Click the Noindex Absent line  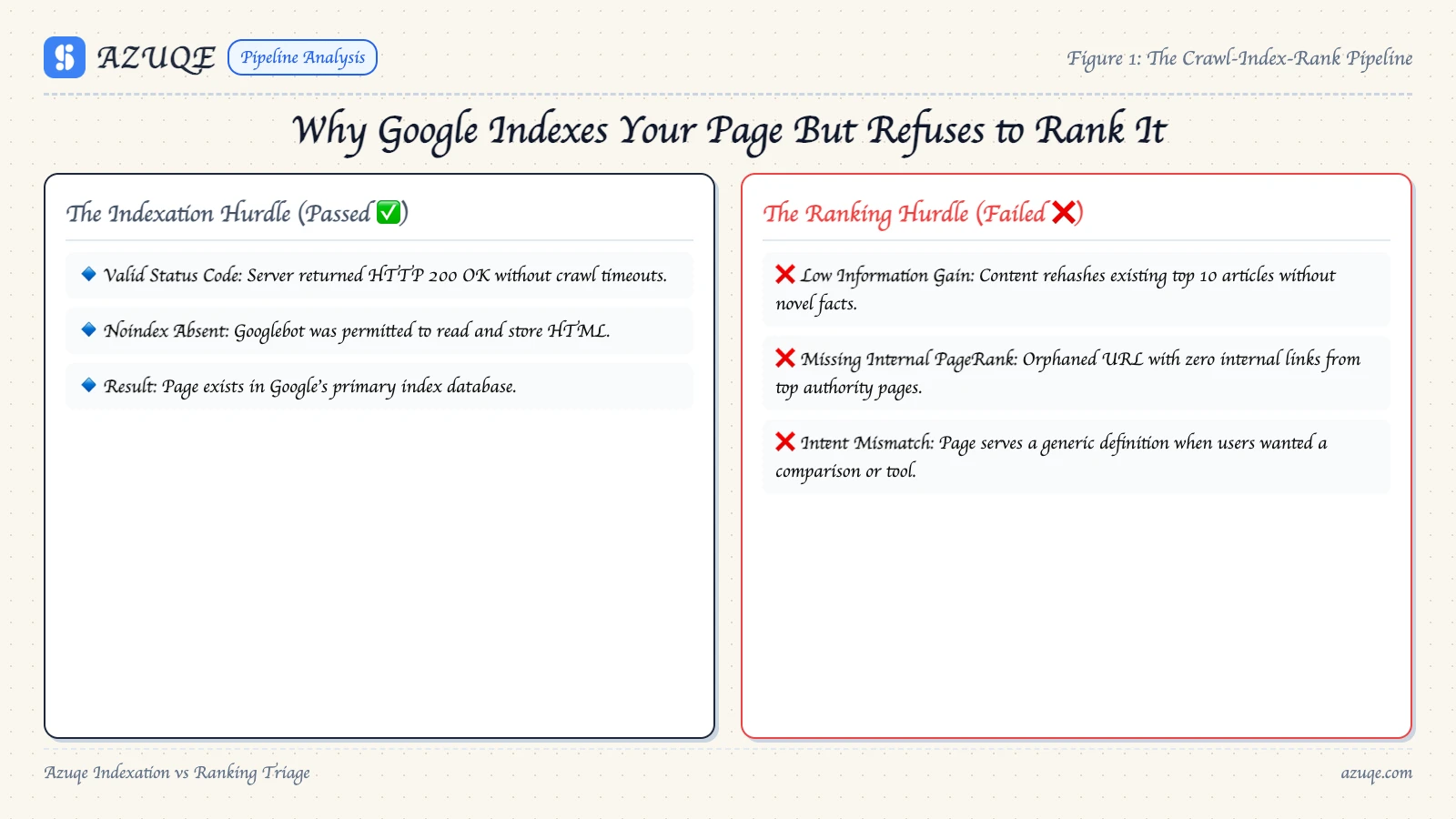pyautogui.click(x=379, y=330)
